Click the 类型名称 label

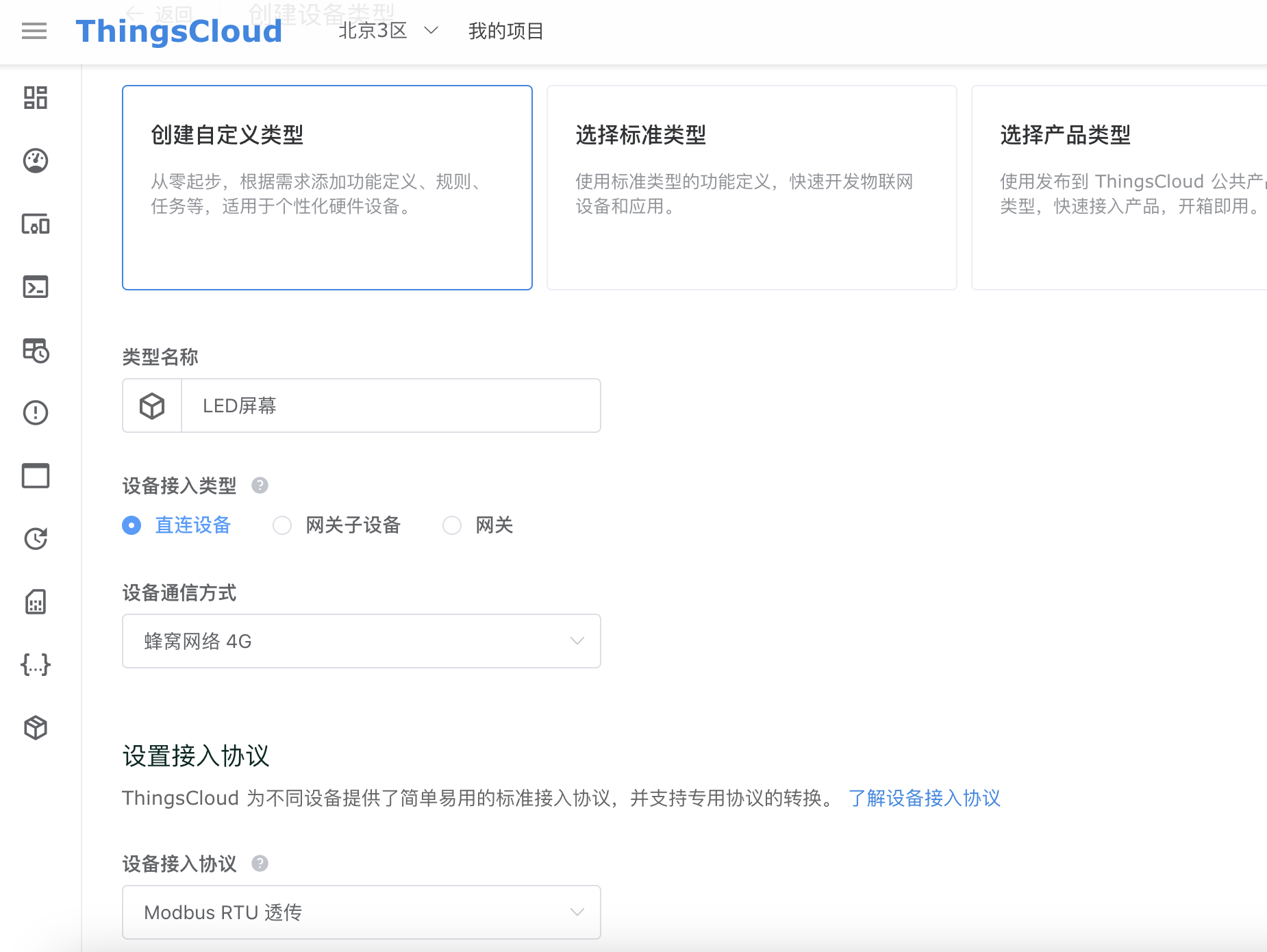[160, 357]
